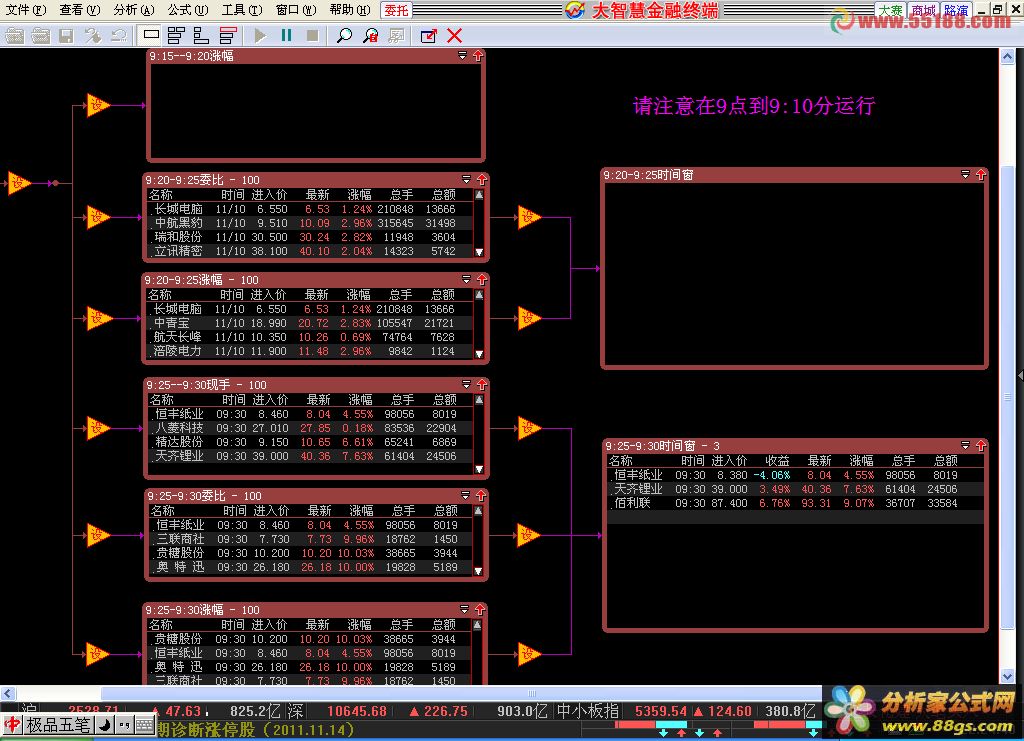The height and width of the screenshot is (741, 1024).
Task: Click the magnifier search icon in toolbar
Action: point(344,35)
